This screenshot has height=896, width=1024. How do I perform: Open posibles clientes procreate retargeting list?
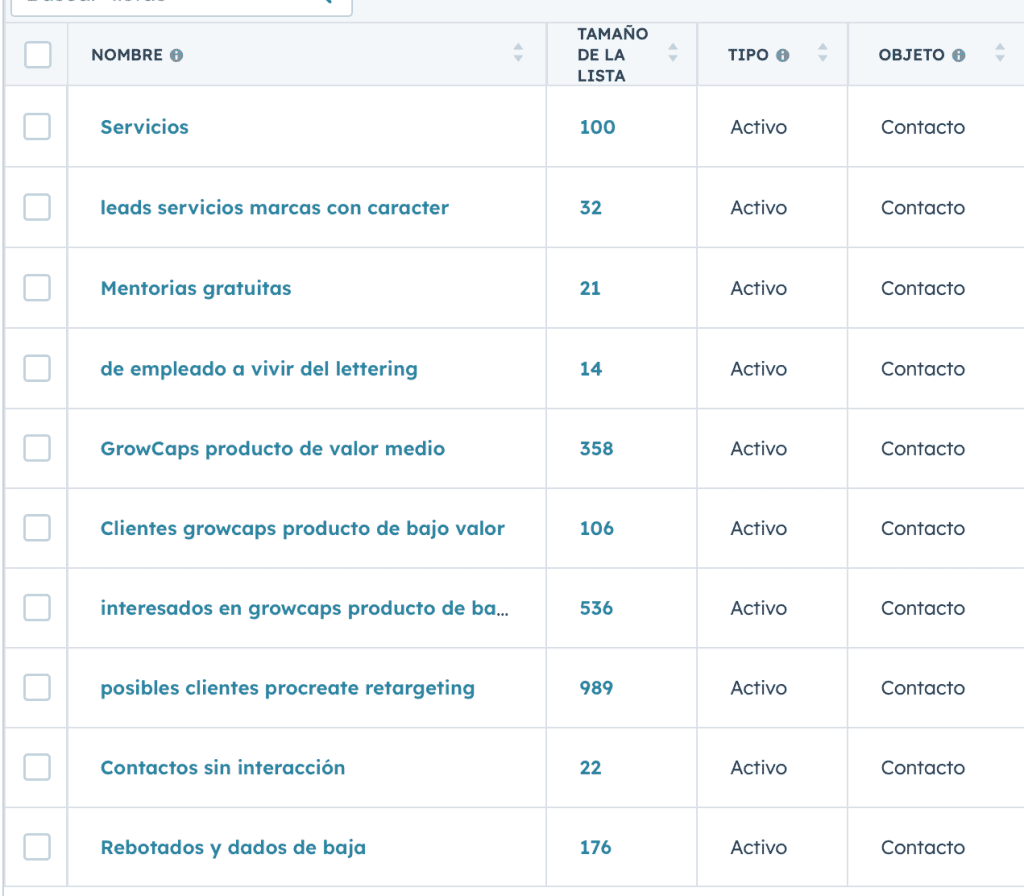(x=287, y=688)
